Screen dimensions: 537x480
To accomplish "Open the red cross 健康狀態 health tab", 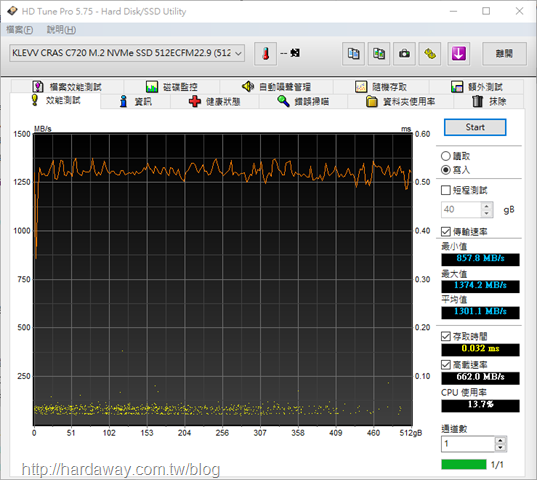I will point(214,101).
